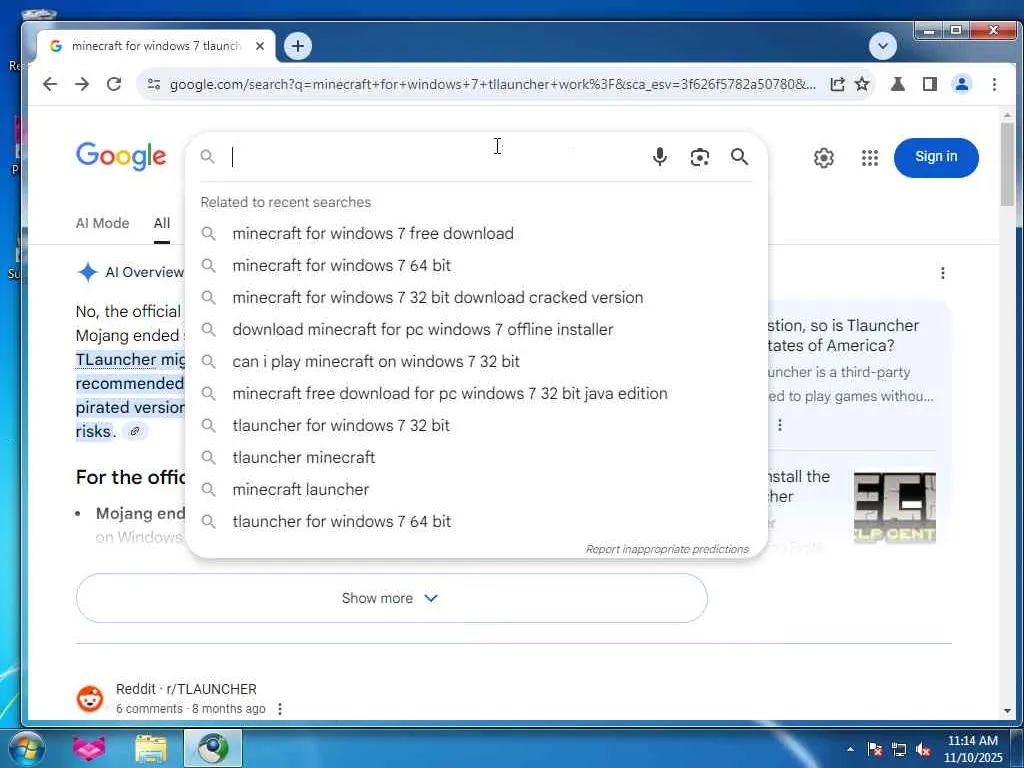Open Chrome Labs flask icon

click(x=898, y=84)
